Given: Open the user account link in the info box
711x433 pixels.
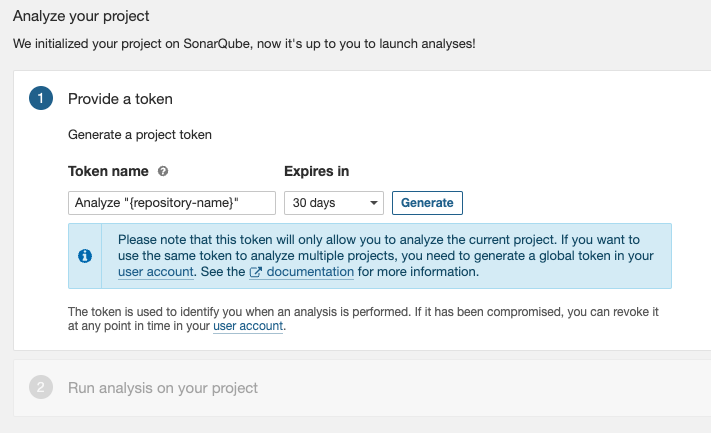Looking at the screenshot, I should (x=156, y=272).
